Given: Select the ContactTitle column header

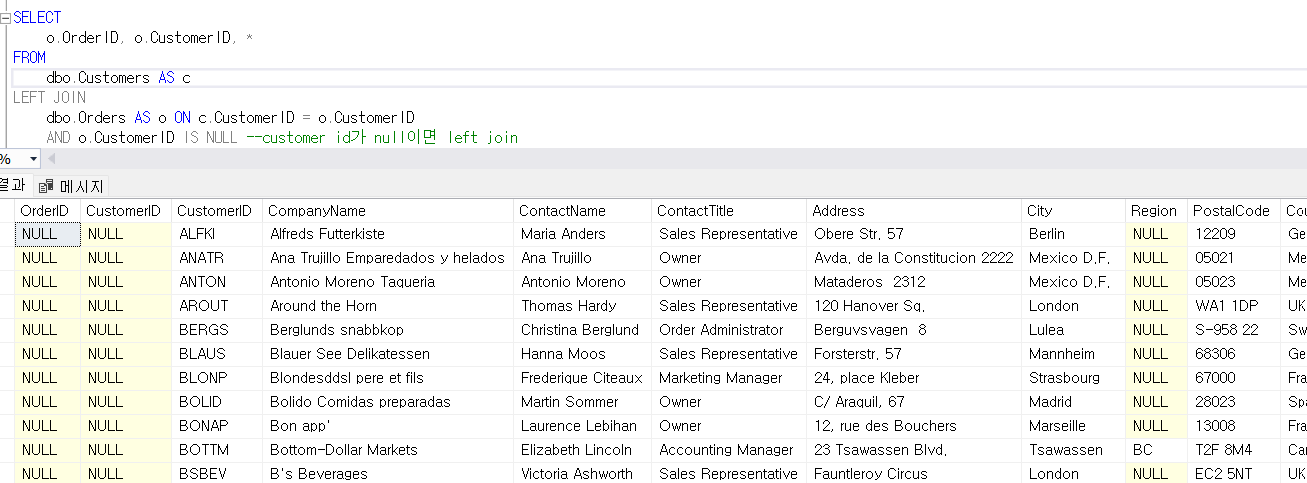Looking at the screenshot, I should 729,211.
